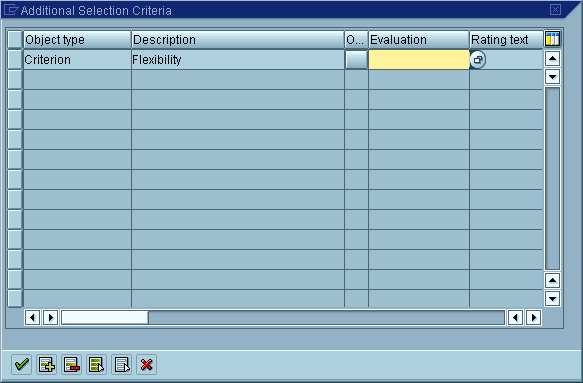
Task: Click the Insert row icon with plus
Action: click(46, 364)
